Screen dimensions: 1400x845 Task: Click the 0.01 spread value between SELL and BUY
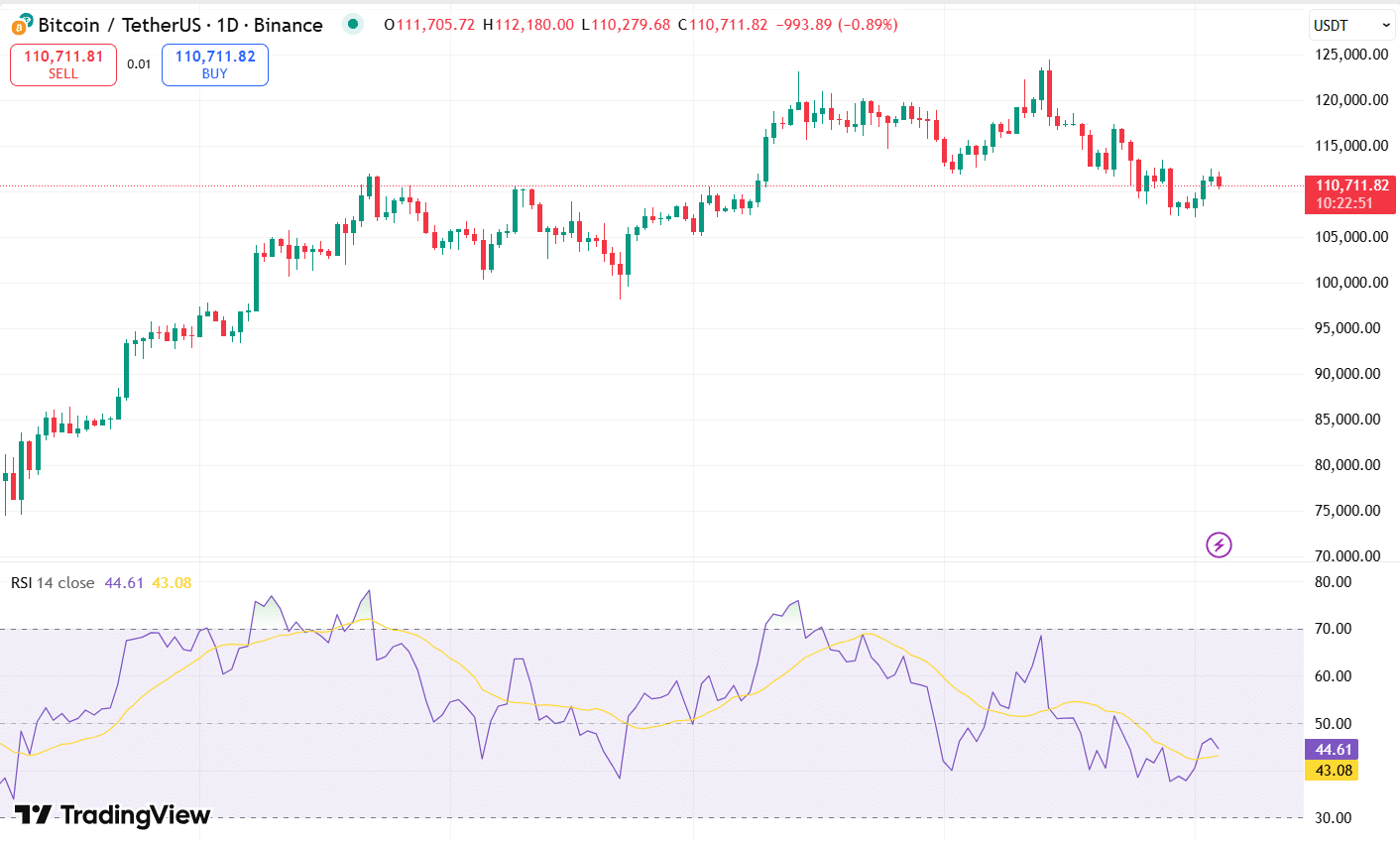[x=139, y=63]
